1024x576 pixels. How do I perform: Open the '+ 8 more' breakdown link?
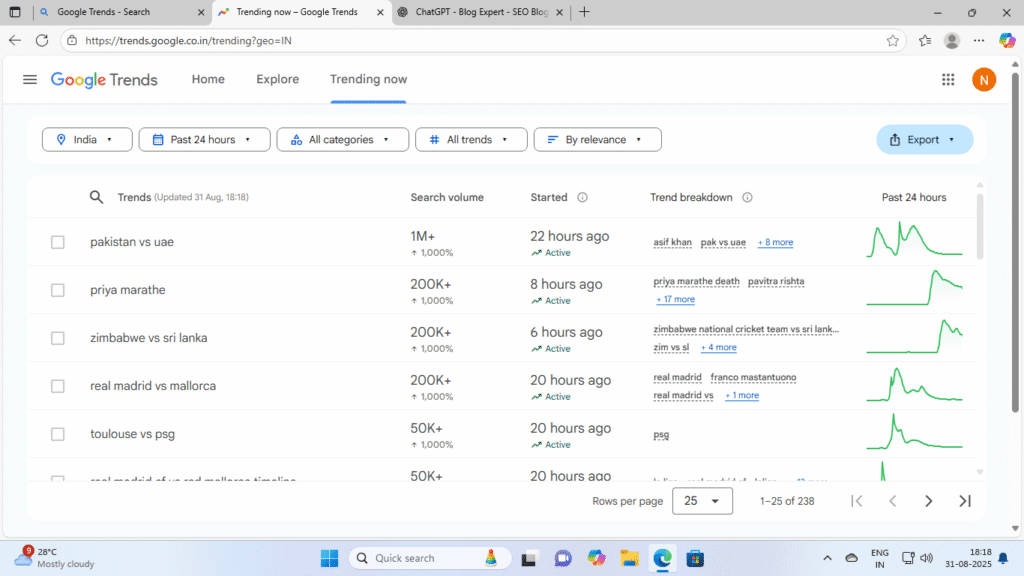coord(775,243)
